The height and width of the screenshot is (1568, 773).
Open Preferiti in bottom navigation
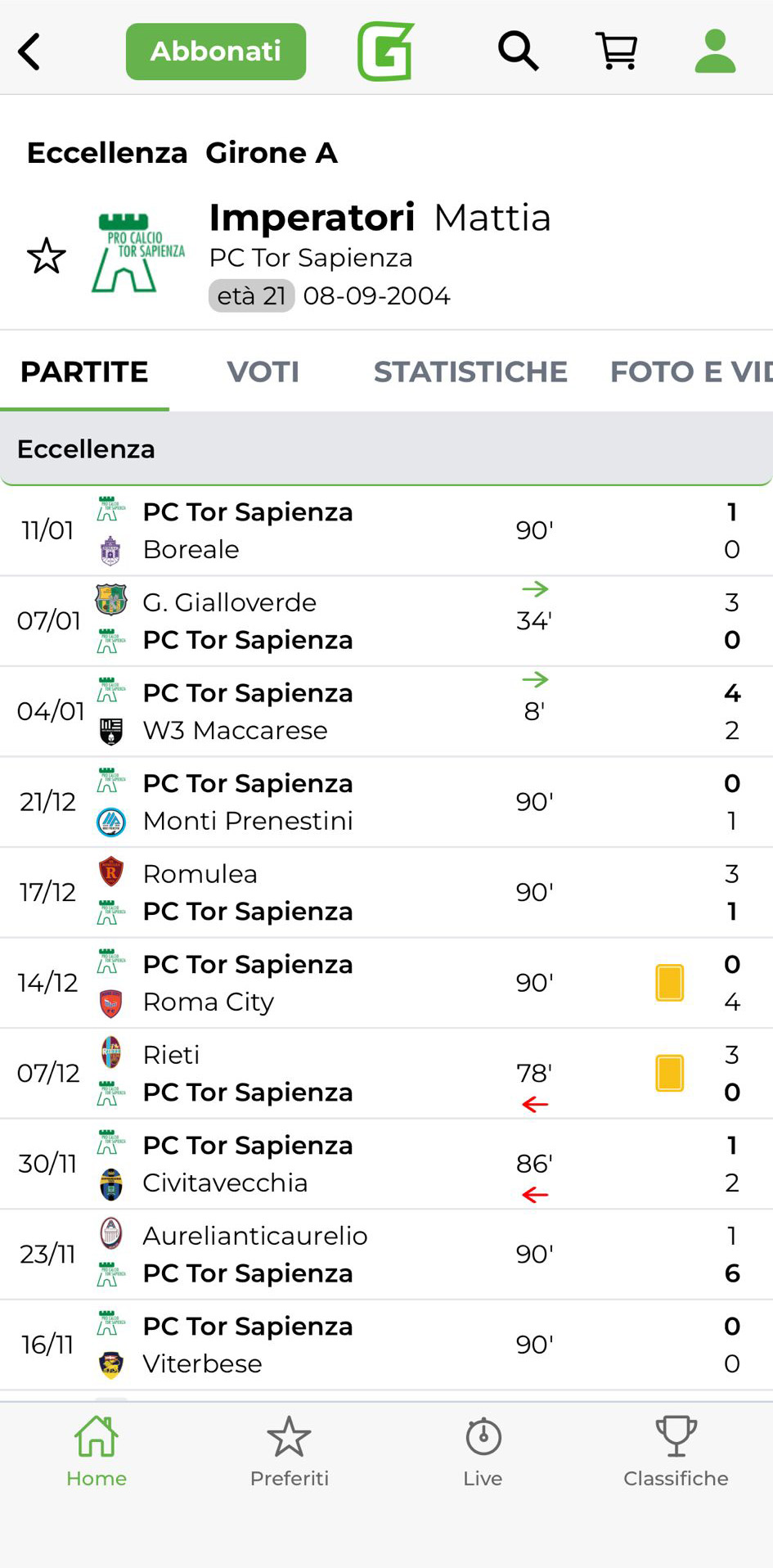tap(290, 1452)
